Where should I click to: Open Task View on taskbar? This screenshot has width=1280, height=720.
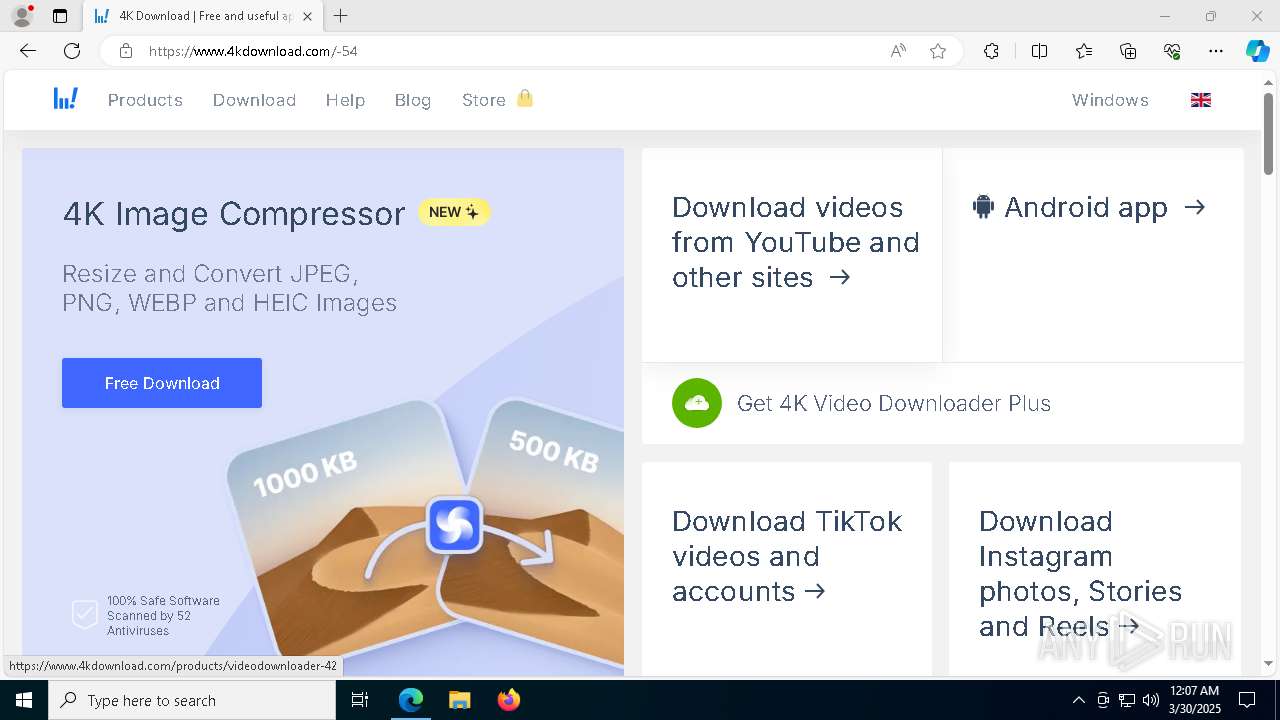pos(361,700)
